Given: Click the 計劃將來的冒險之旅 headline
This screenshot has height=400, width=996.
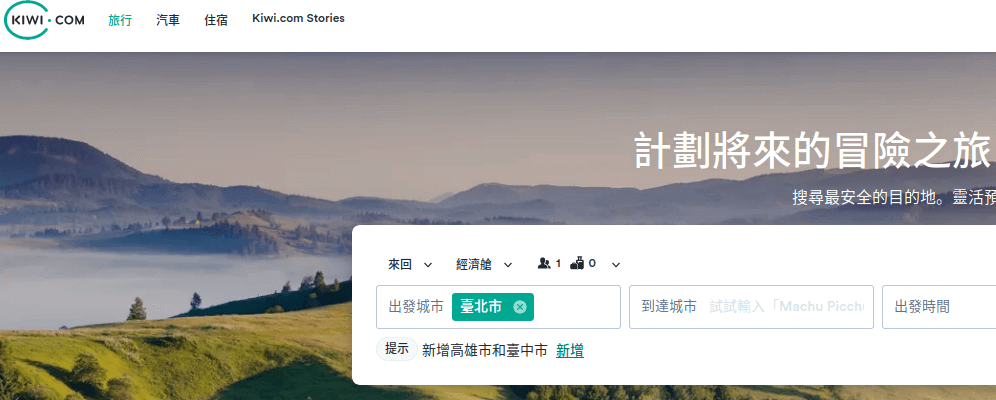Looking at the screenshot, I should 812,152.
